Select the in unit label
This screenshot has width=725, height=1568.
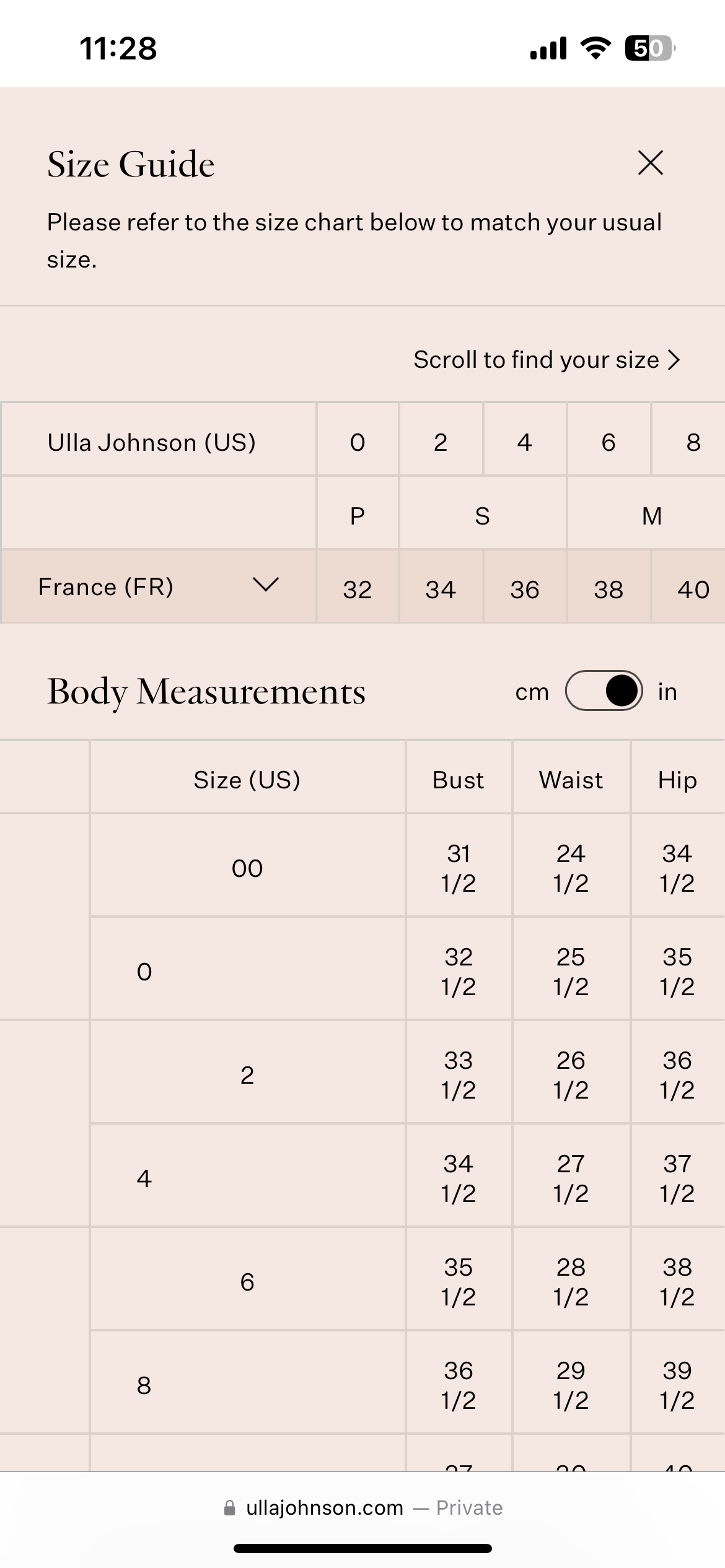coord(667,692)
